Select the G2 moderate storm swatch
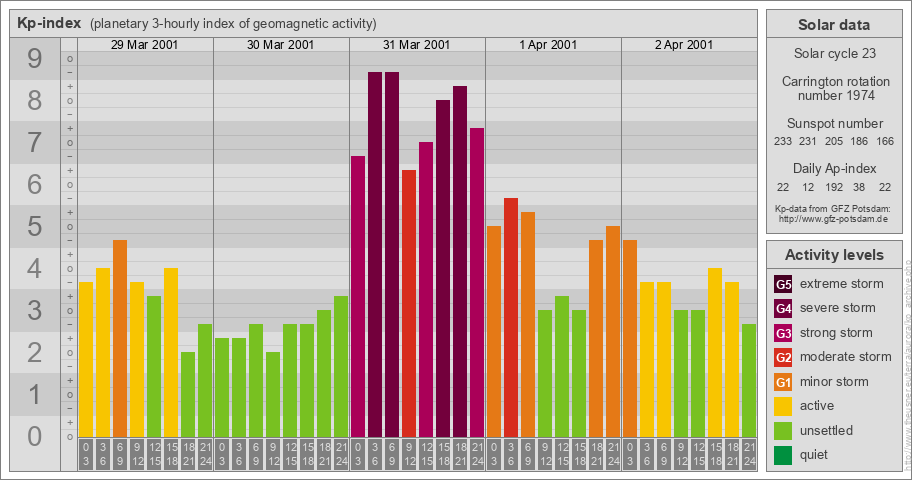Viewport: 912px width, 480px height. click(x=783, y=357)
